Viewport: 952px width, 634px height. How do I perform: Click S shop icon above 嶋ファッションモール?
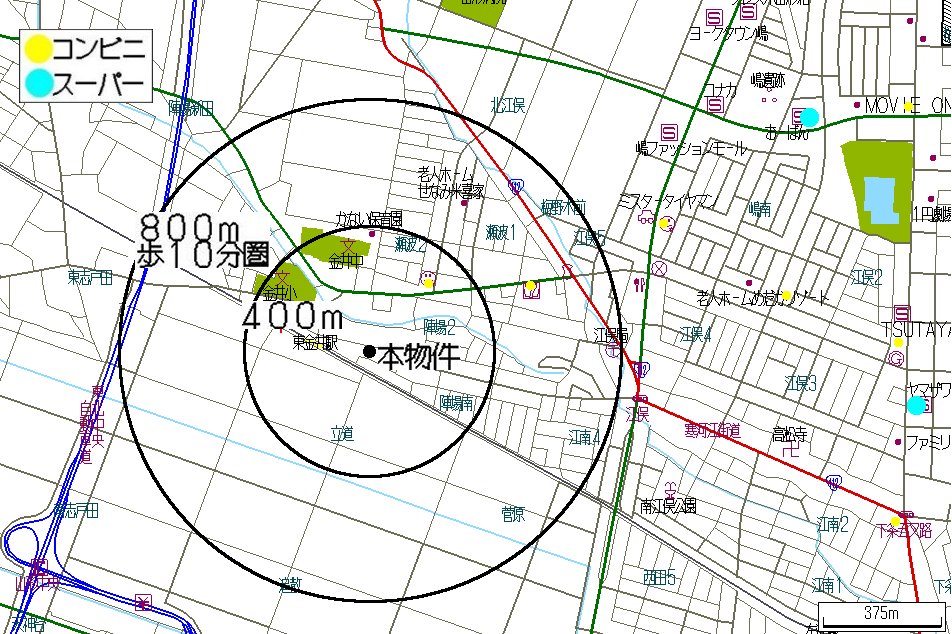tap(668, 132)
